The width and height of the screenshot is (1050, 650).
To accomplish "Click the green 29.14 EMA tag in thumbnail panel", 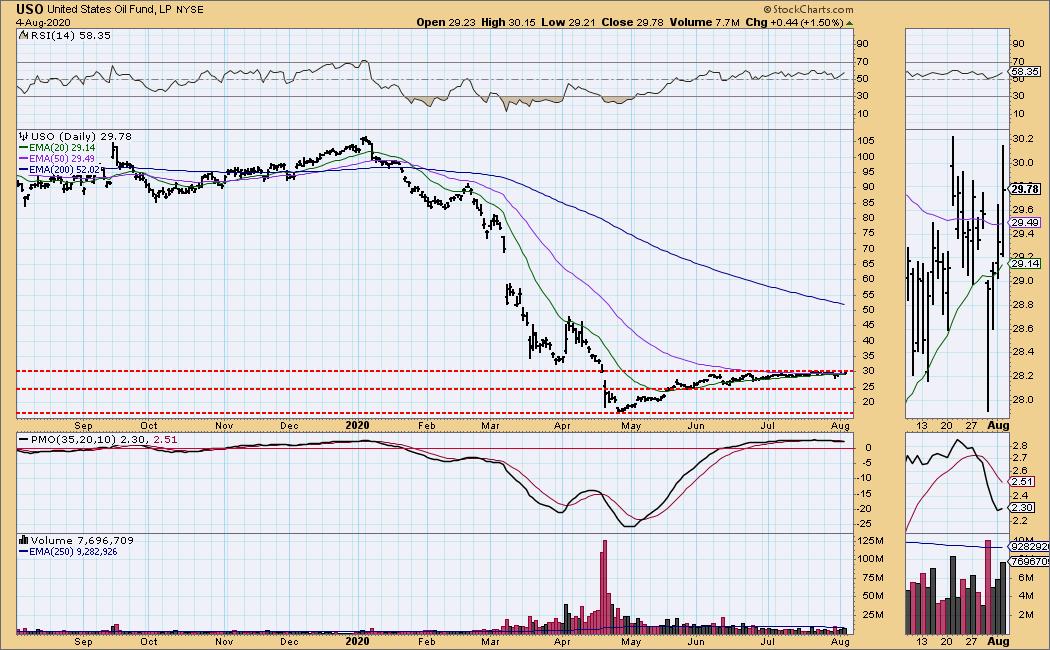I will (x=1025, y=264).
